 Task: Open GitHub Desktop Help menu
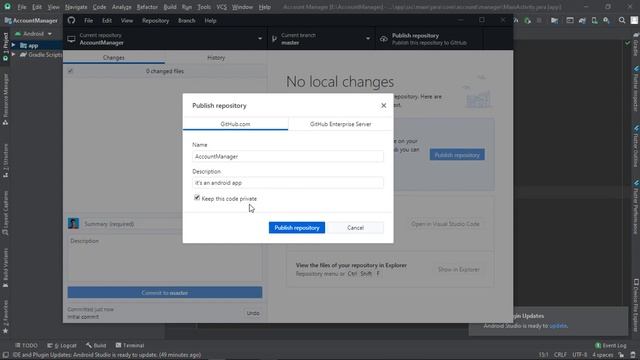pyautogui.click(x=210, y=20)
